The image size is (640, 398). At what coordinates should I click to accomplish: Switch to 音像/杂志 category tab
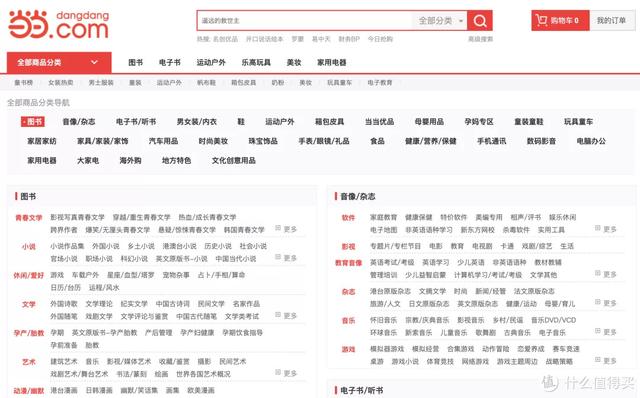(x=79, y=122)
